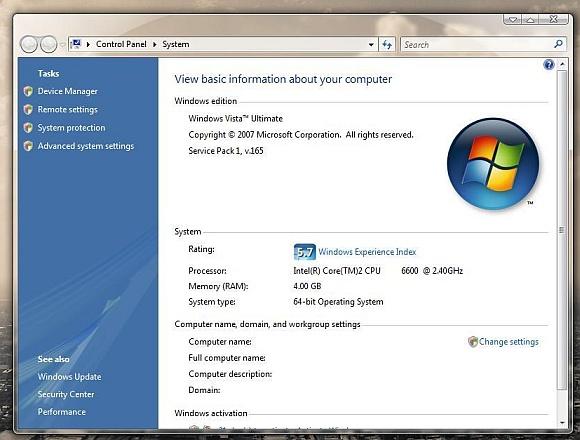
Task: Open address bar history dropdown
Action: [371, 45]
